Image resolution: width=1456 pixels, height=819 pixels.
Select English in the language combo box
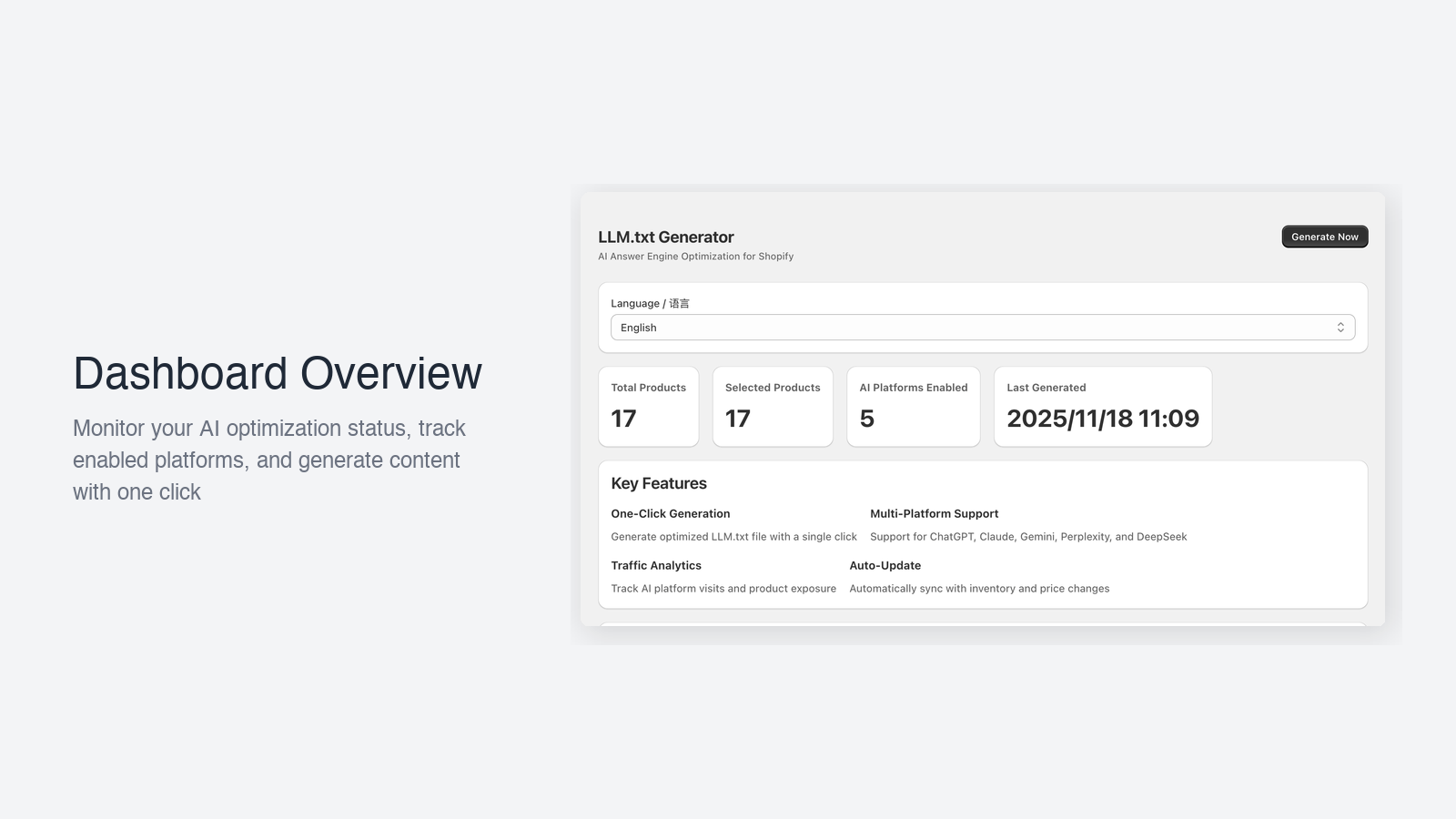(982, 327)
